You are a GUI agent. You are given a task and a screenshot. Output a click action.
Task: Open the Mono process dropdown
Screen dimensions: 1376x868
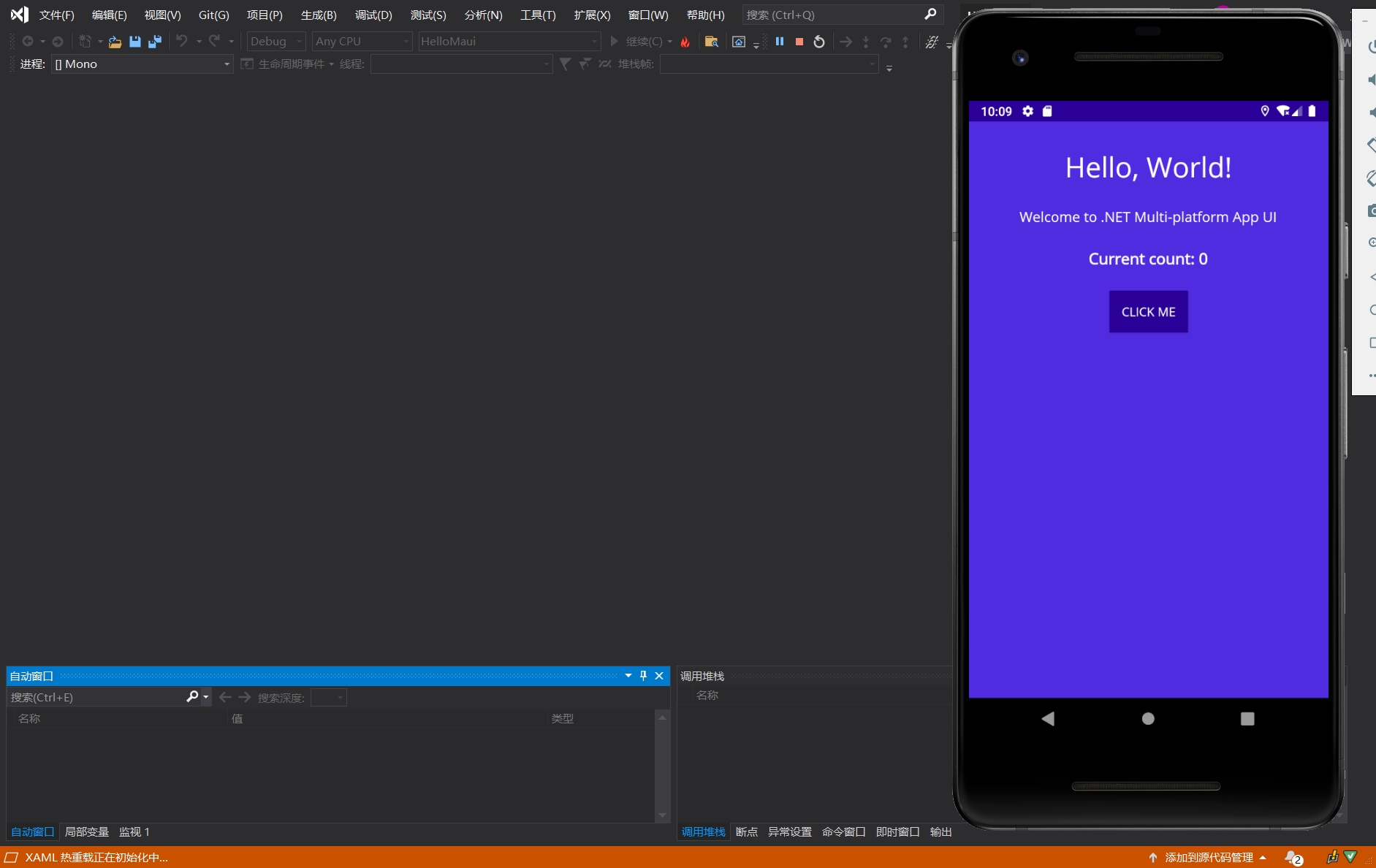pyautogui.click(x=142, y=64)
